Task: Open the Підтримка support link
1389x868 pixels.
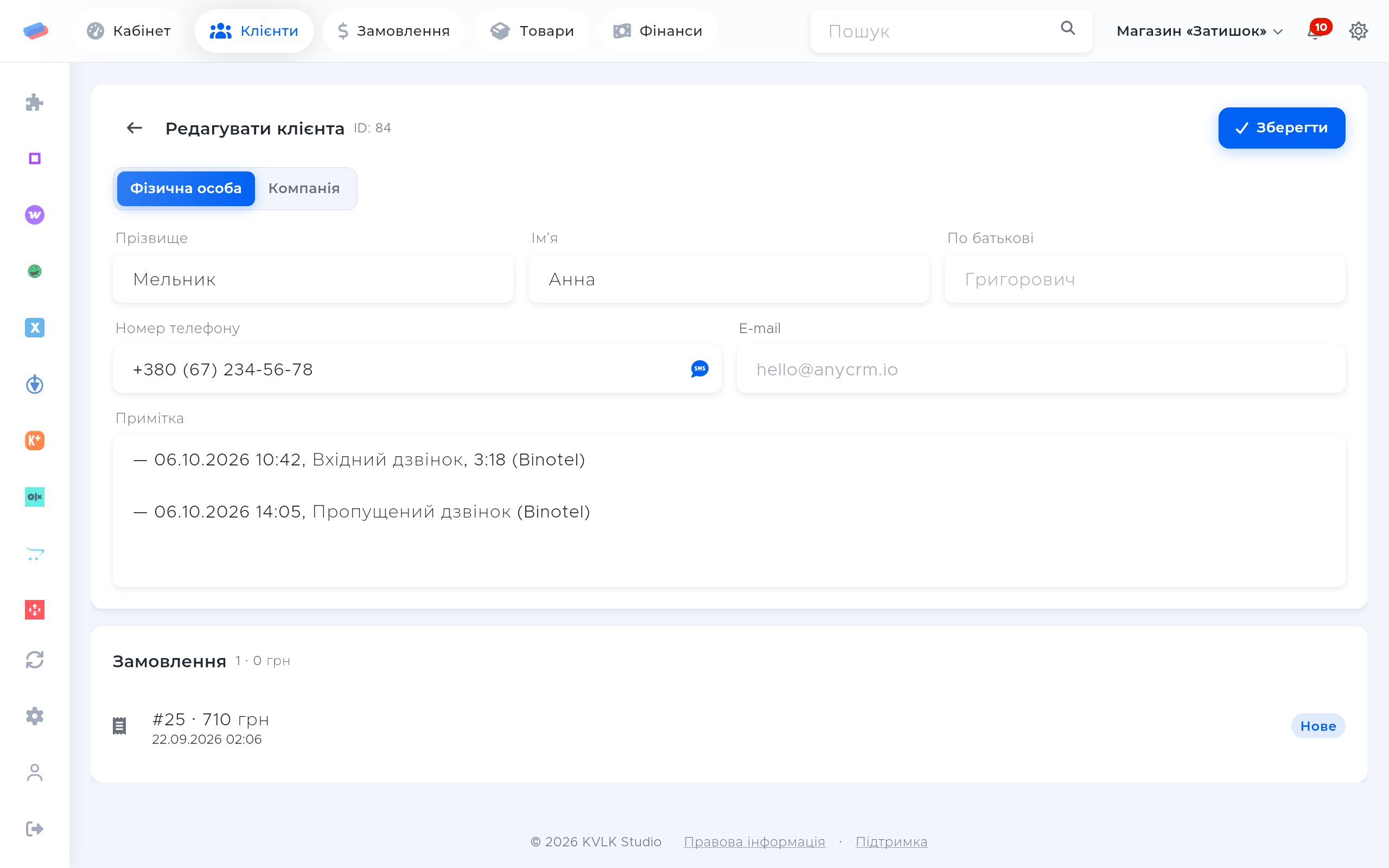Action: pyautogui.click(x=891, y=841)
